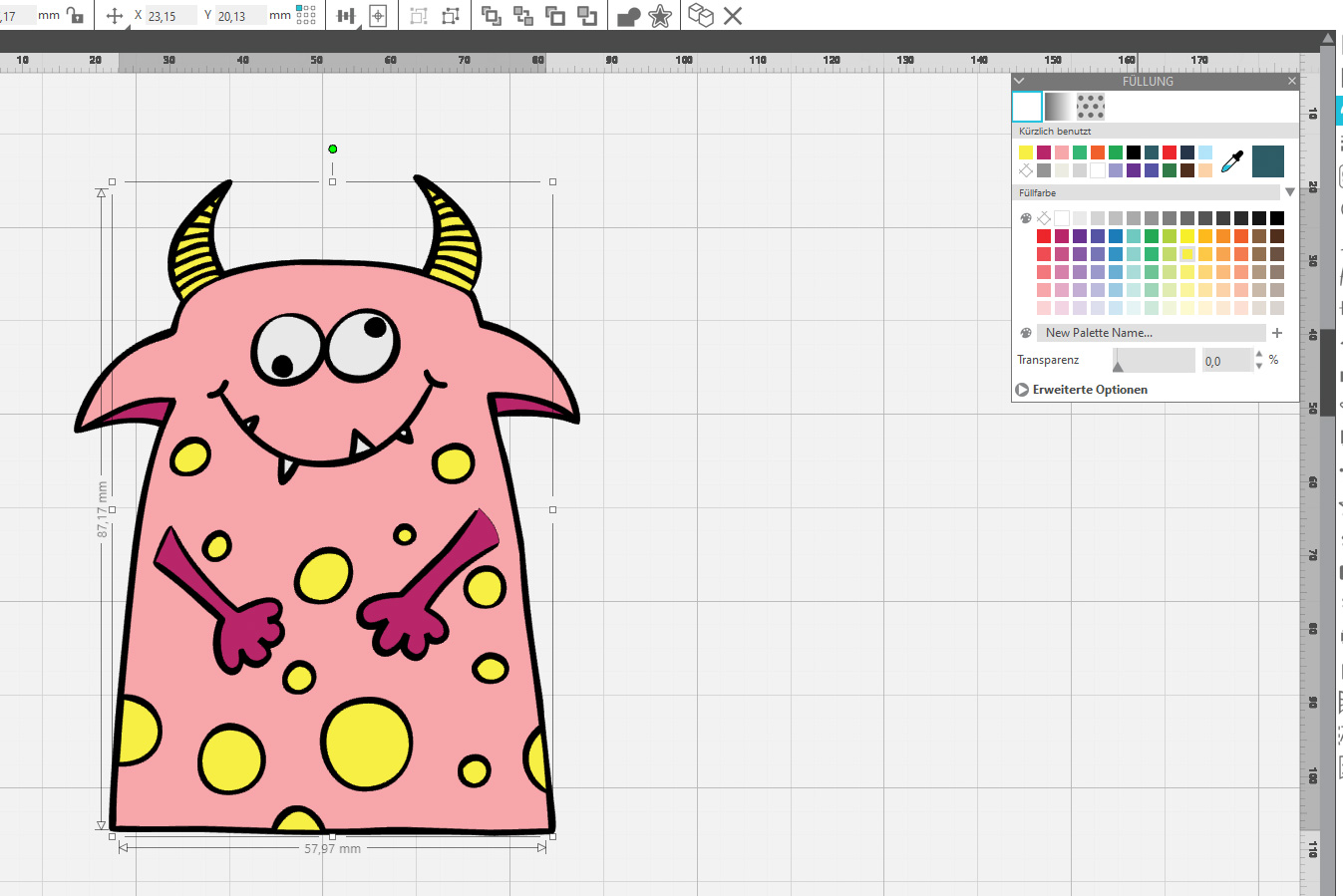This screenshot has height=896, width=1343.
Task: Collapse the Füllung panel with its chevron
Action: tap(1019, 81)
